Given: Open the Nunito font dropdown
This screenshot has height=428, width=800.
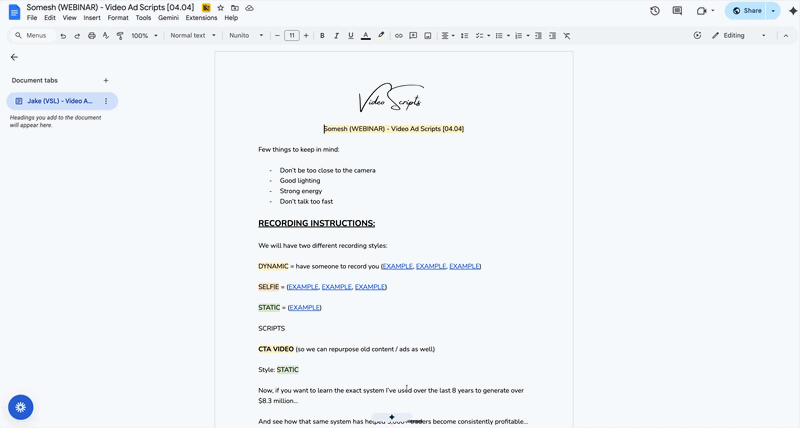Looking at the screenshot, I should click(246, 36).
